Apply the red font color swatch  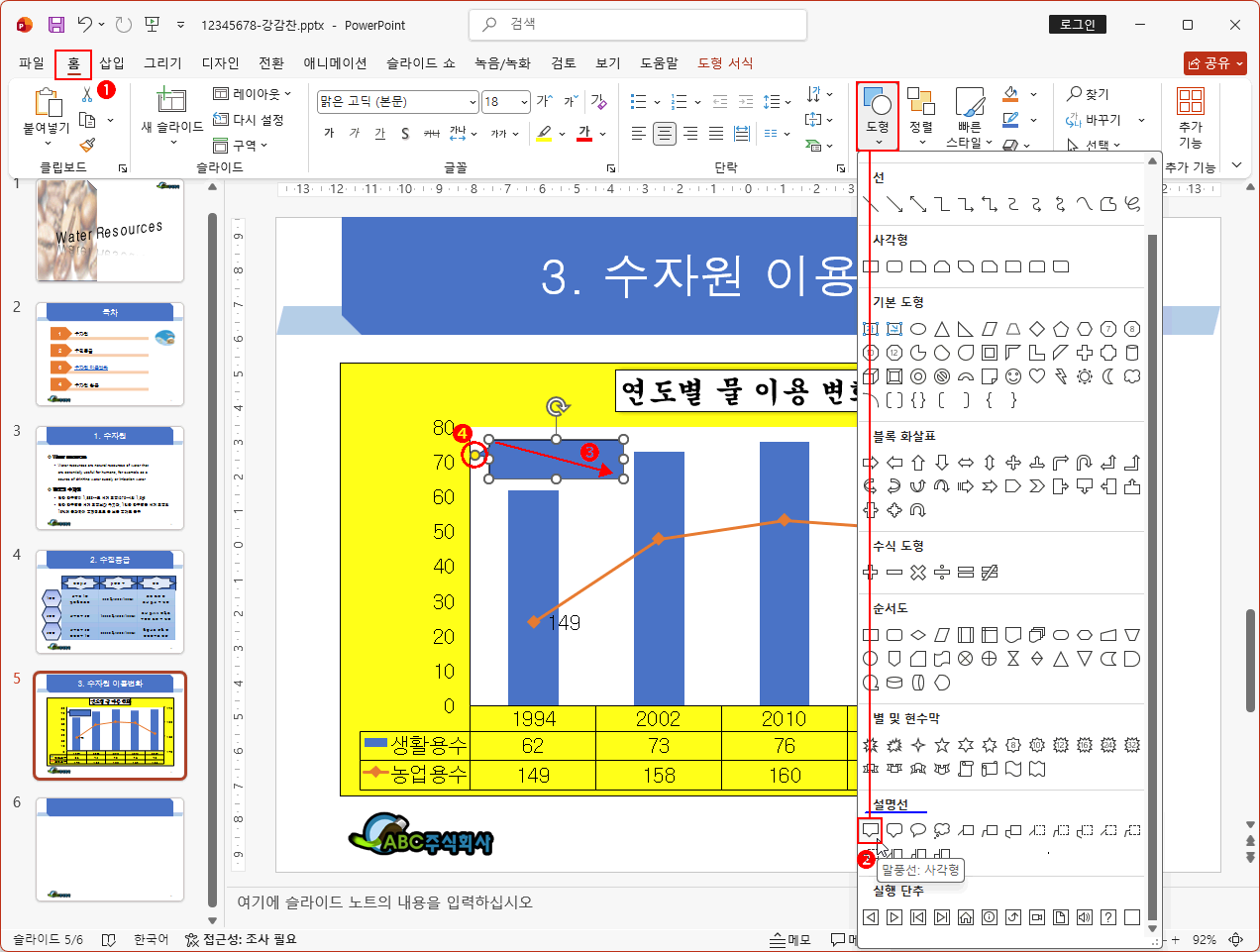(583, 134)
